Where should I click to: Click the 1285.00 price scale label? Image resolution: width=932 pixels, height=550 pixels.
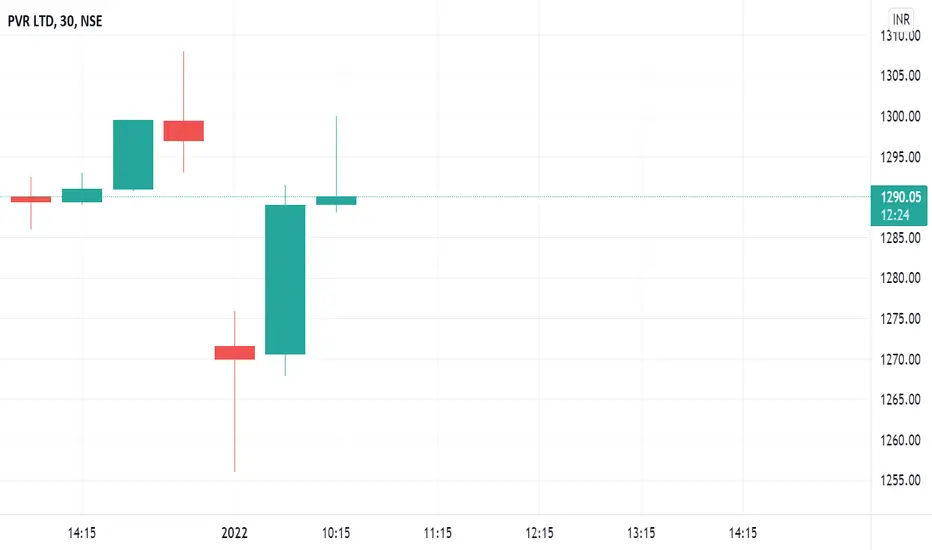(900, 238)
